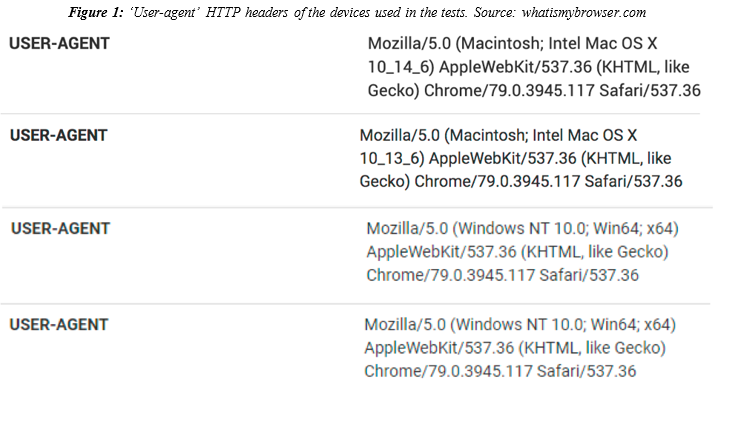Click the last entry's "Windows NT 10.0" line
The width and height of the screenshot is (729, 432).
[x=520, y=325]
